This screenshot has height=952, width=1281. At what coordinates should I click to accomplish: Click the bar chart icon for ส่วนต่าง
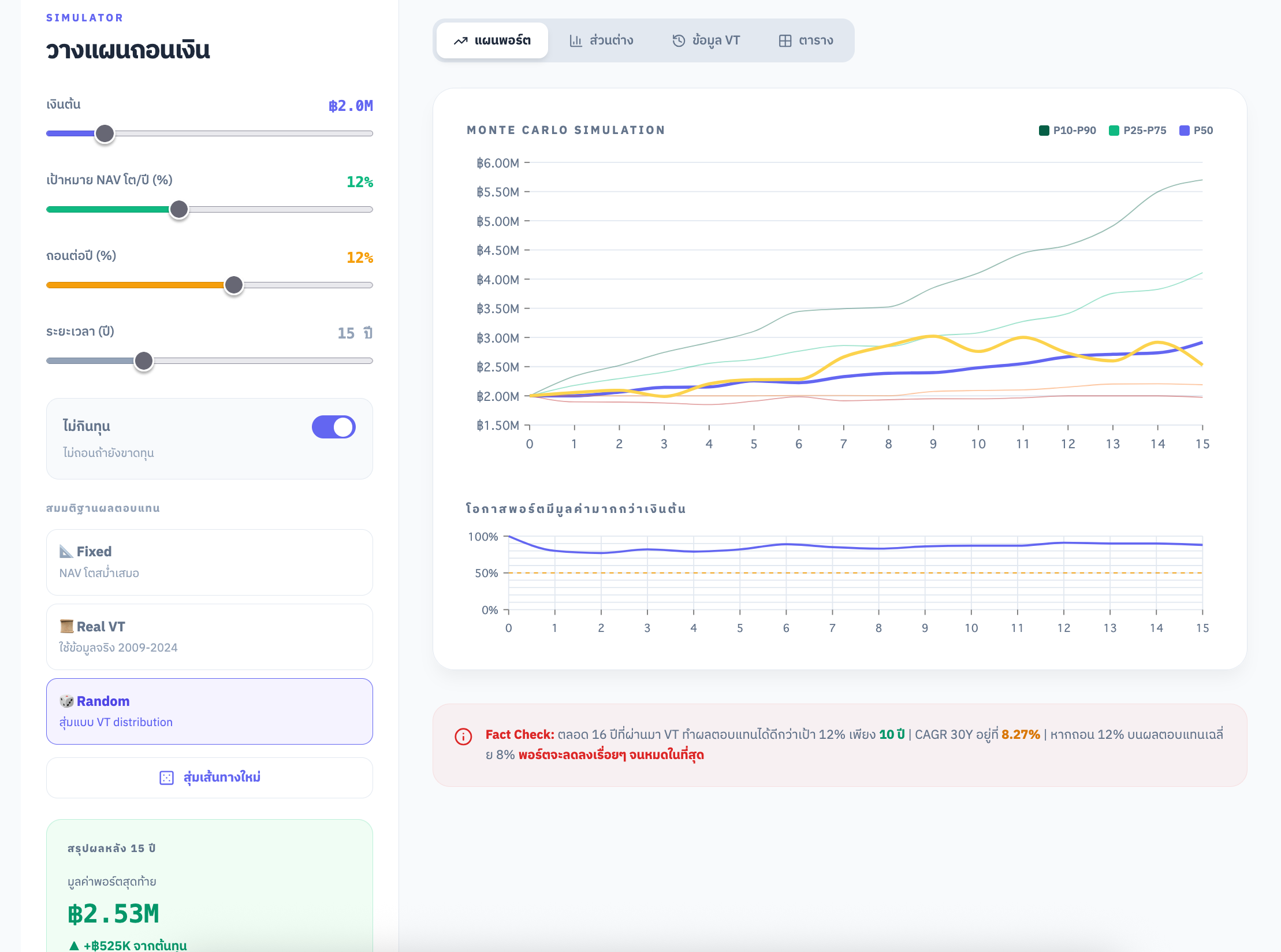tap(575, 41)
